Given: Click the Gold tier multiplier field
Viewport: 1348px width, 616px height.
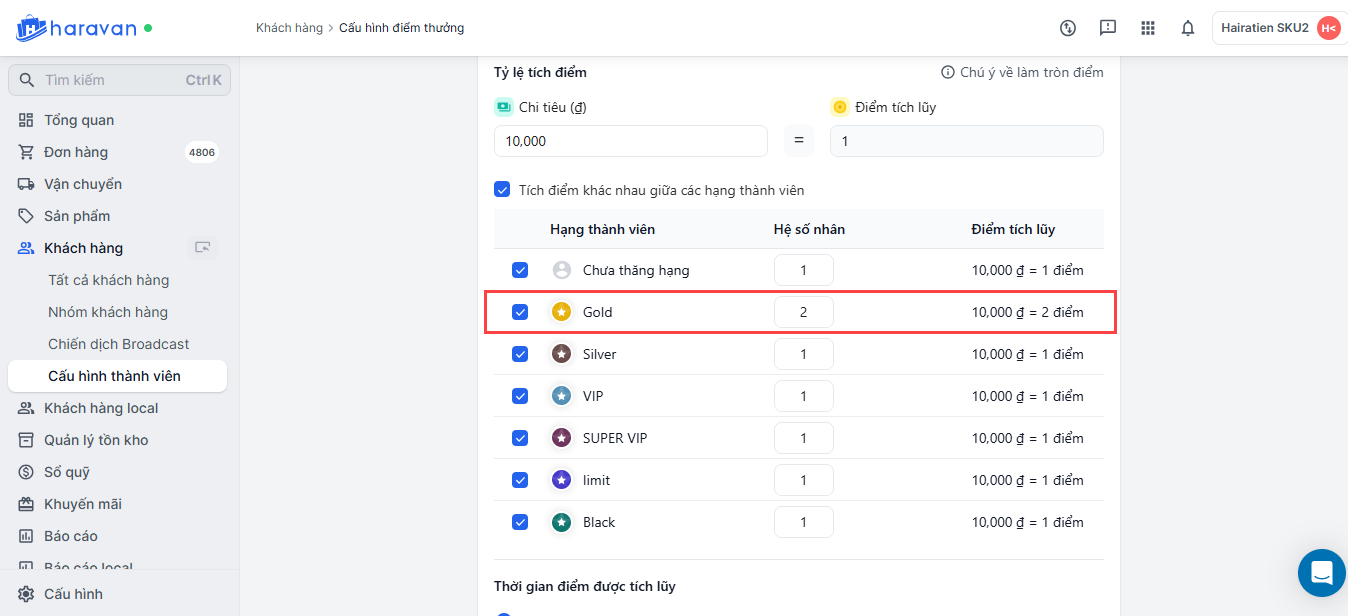Looking at the screenshot, I should (803, 312).
